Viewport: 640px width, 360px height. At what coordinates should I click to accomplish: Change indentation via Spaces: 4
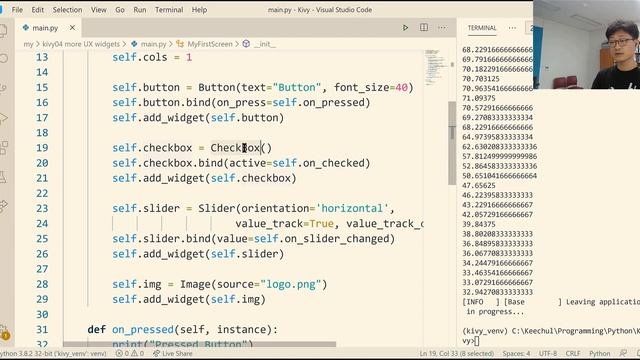(x=516, y=353)
